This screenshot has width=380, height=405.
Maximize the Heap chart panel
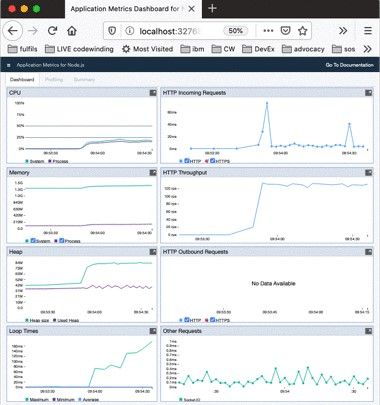(153, 252)
